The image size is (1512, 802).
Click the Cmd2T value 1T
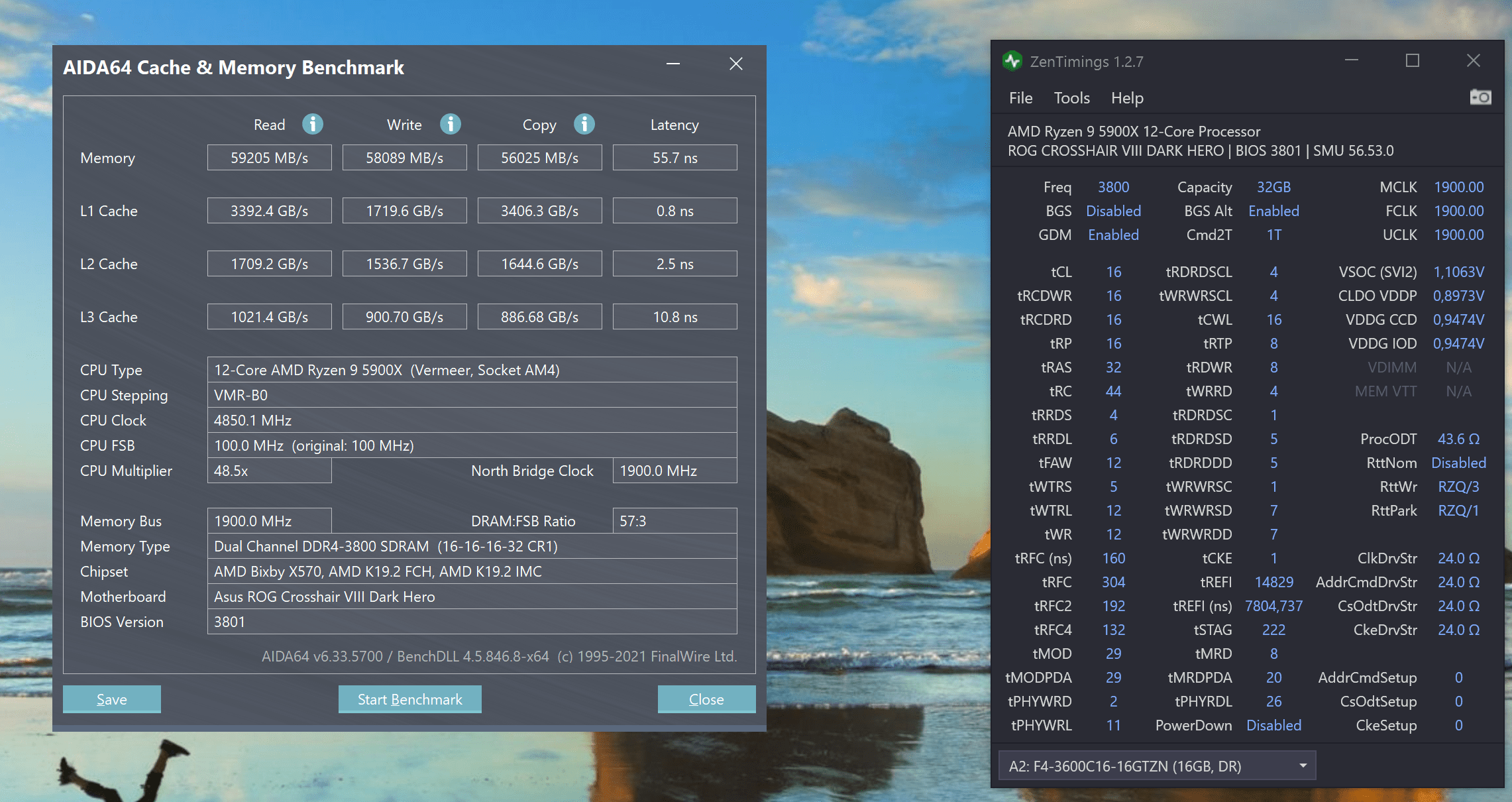pyautogui.click(x=1273, y=235)
